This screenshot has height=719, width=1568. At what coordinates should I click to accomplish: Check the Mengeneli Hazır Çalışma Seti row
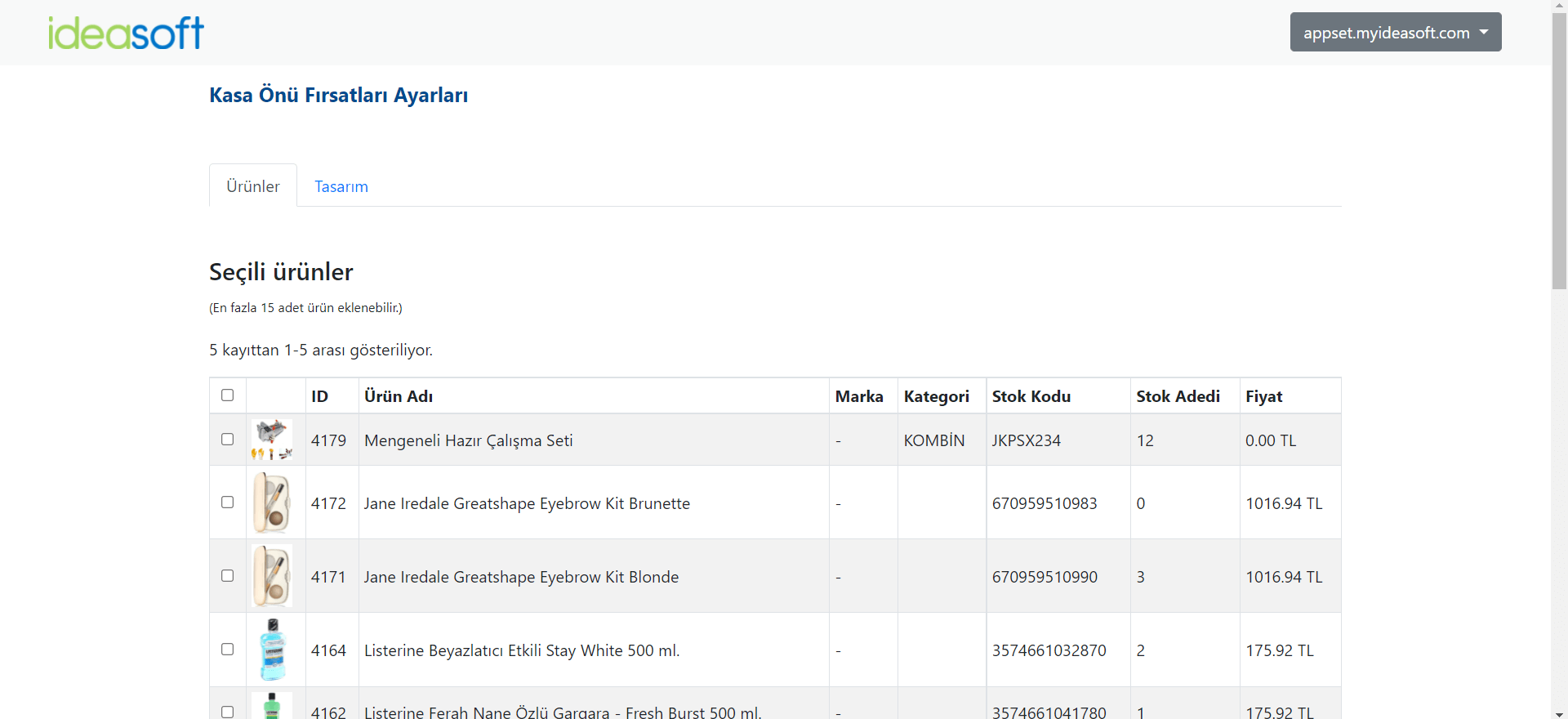228,440
